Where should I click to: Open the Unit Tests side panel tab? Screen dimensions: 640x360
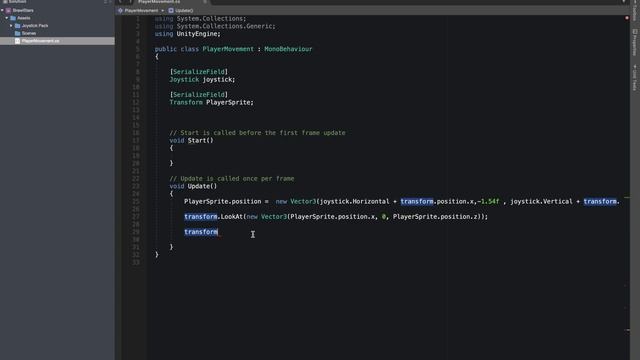(635, 78)
